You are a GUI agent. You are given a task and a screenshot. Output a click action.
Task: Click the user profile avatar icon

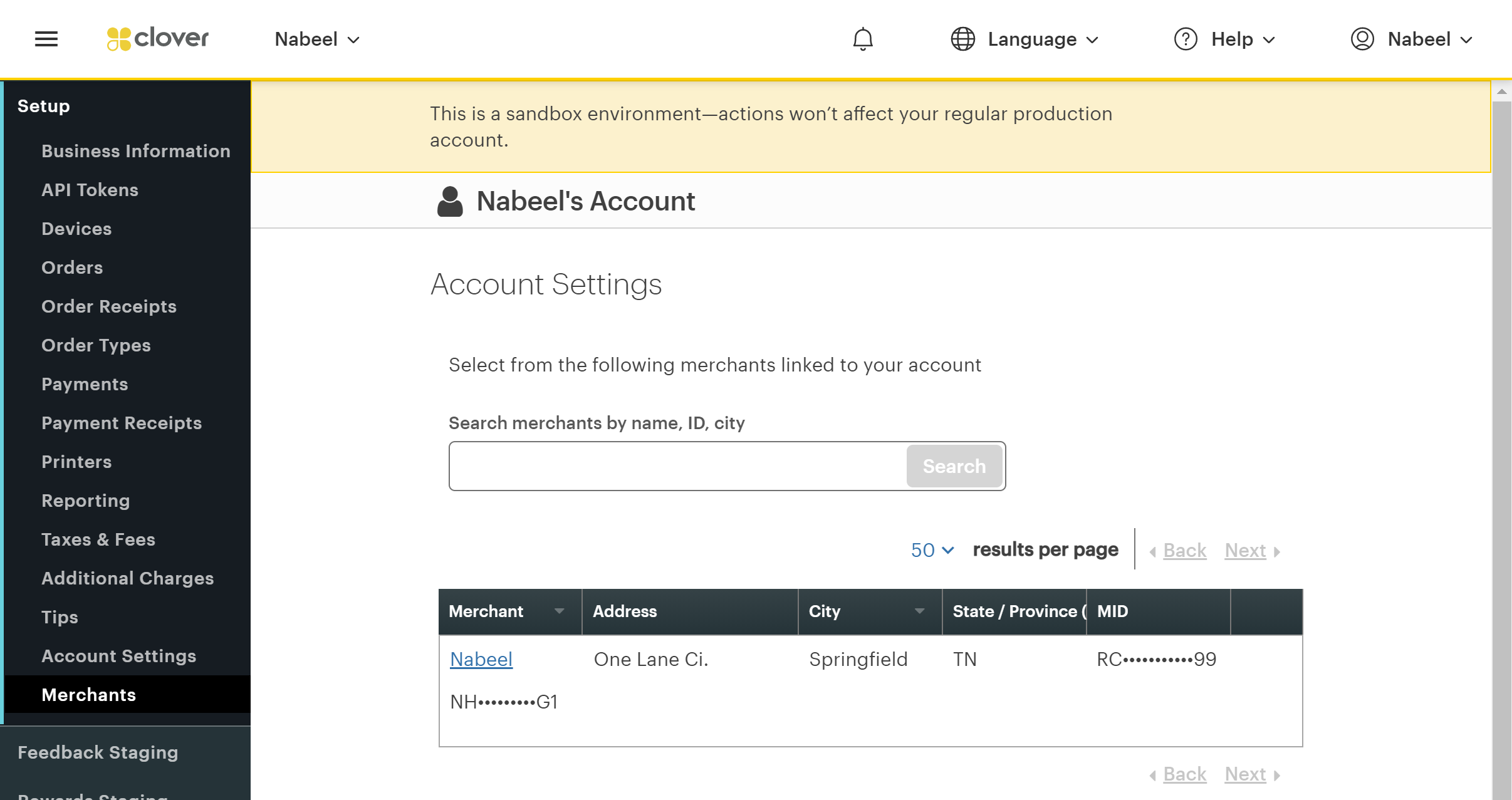(1362, 39)
